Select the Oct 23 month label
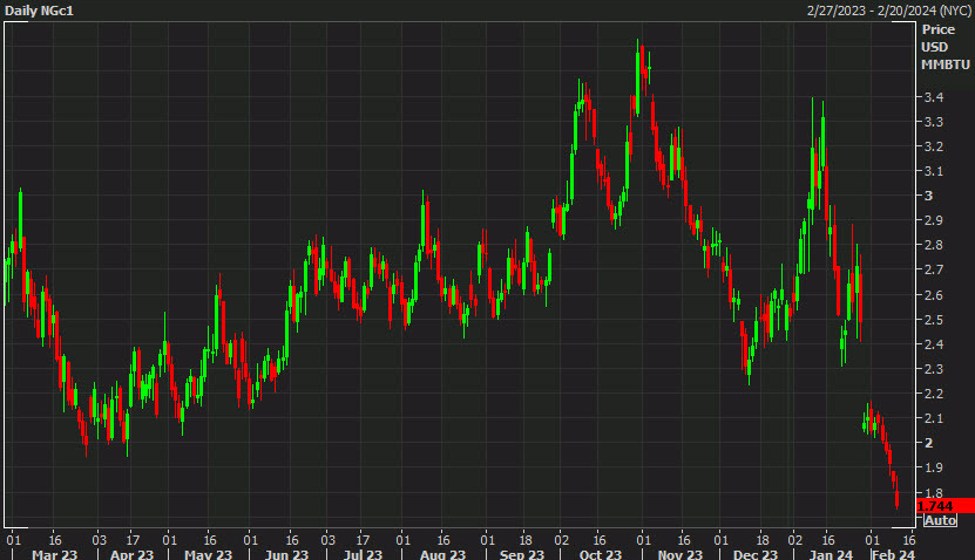The image size is (975, 560). point(598,552)
